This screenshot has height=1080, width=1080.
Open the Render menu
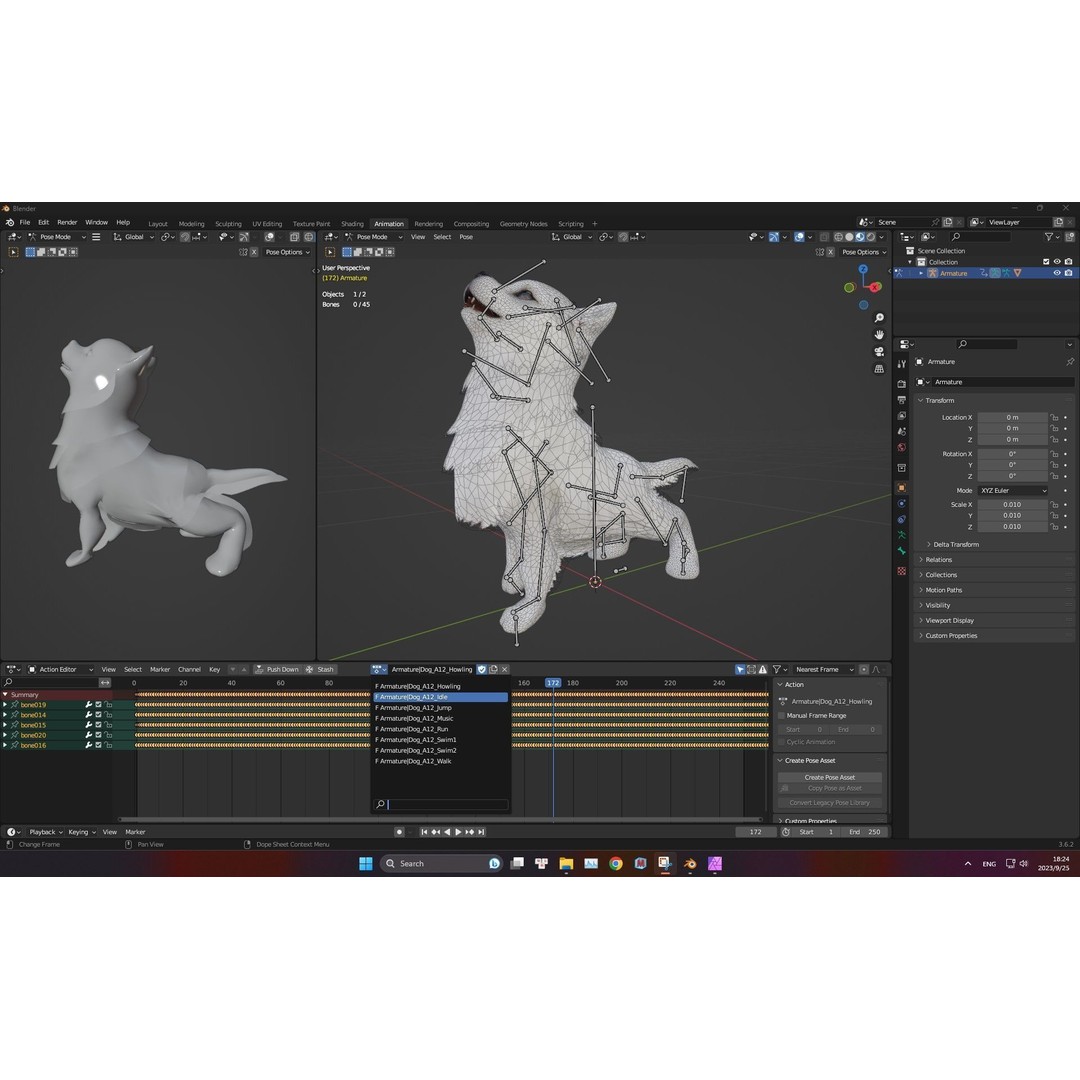pos(67,222)
